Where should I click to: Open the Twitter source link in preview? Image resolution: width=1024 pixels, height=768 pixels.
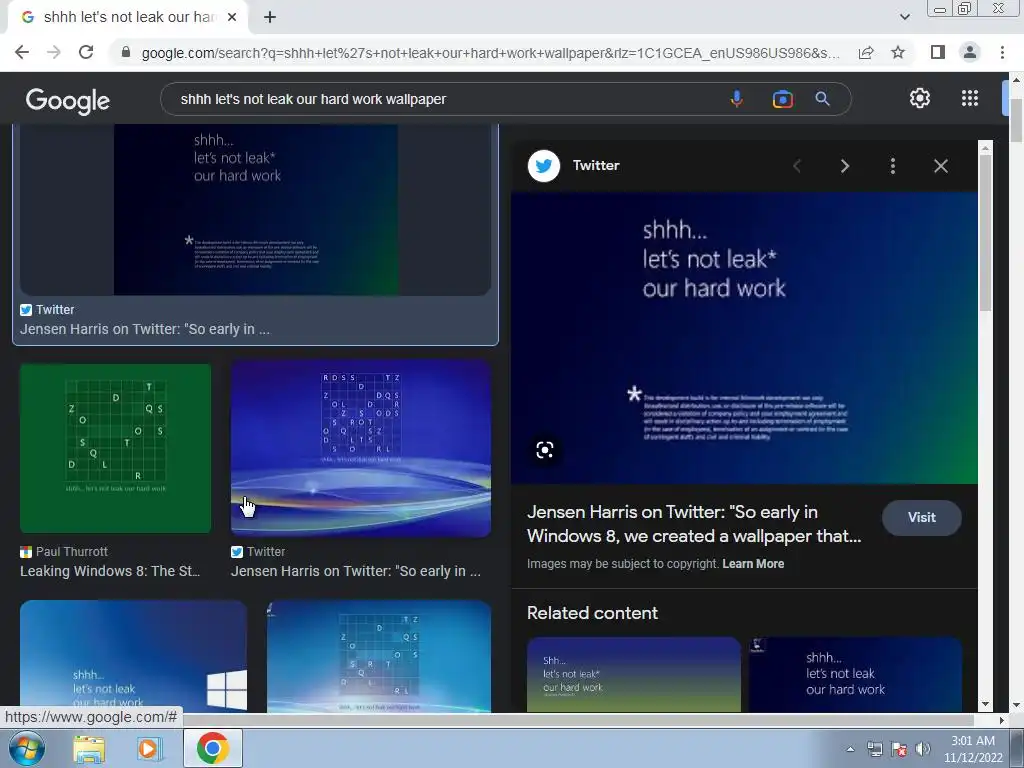coord(596,165)
